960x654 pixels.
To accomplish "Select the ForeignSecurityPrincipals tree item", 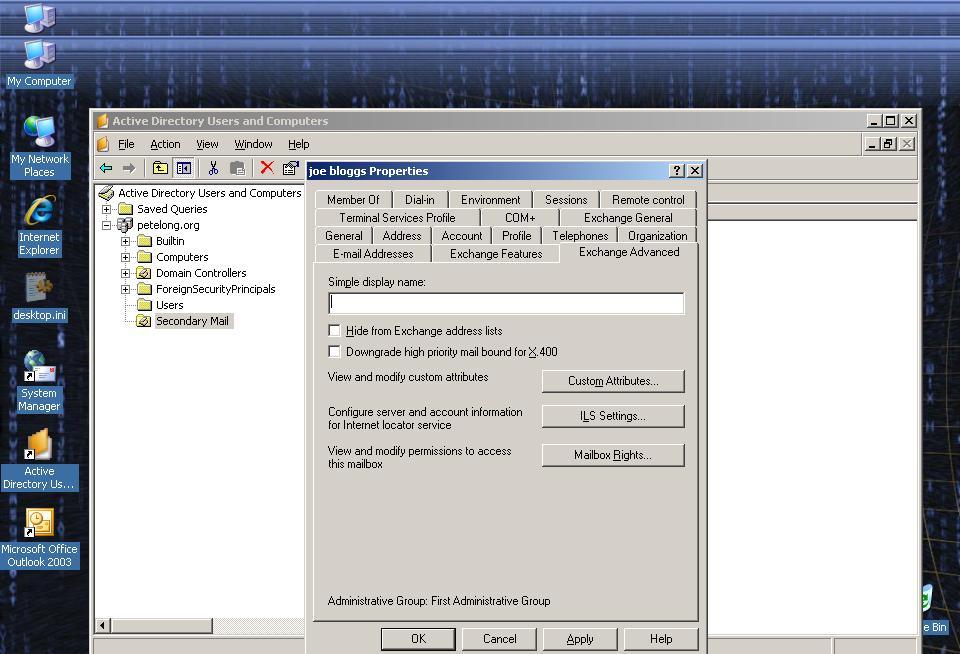I will coord(216,288).
